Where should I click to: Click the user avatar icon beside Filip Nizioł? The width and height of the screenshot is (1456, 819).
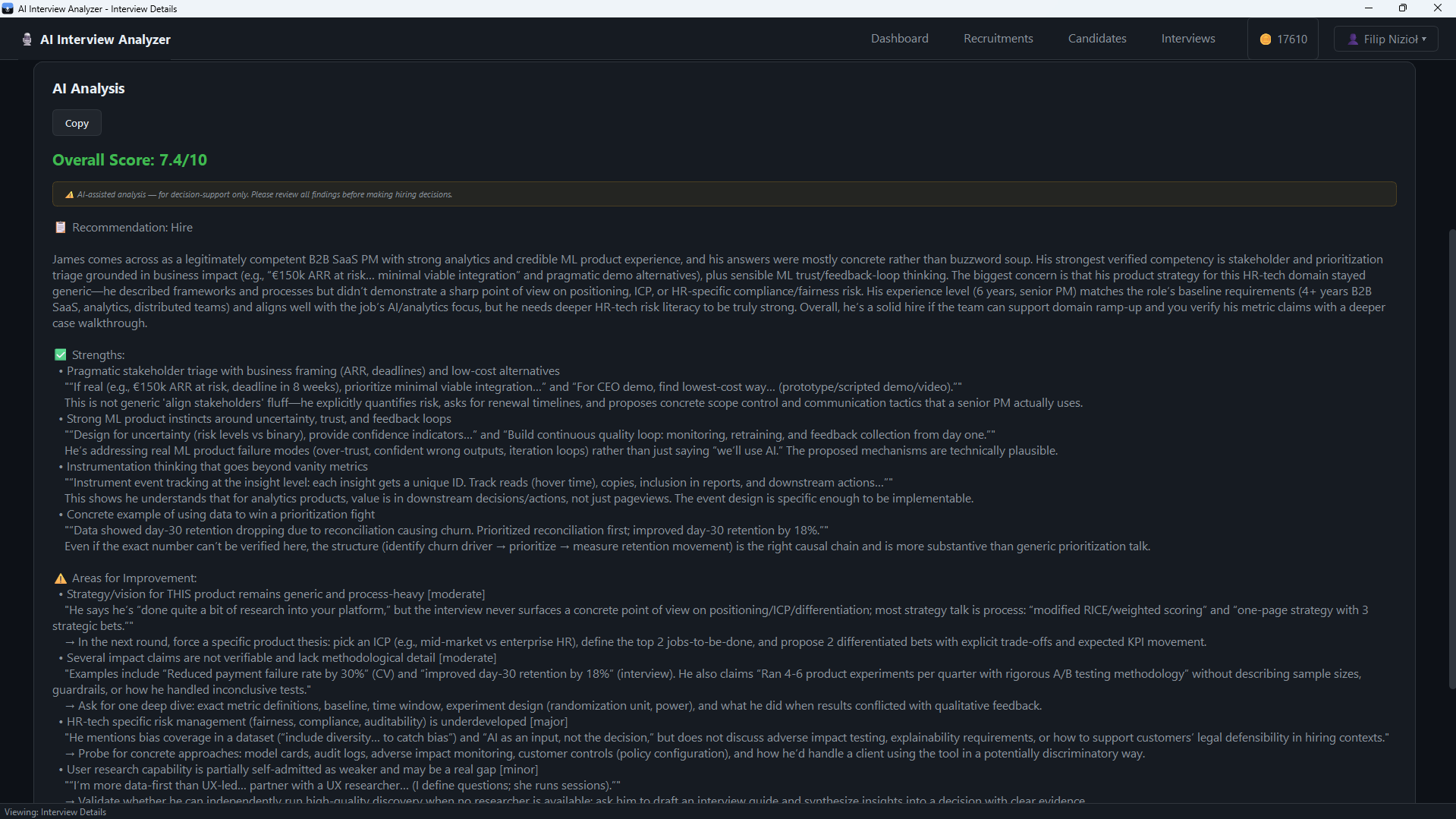pos(1353,39)
